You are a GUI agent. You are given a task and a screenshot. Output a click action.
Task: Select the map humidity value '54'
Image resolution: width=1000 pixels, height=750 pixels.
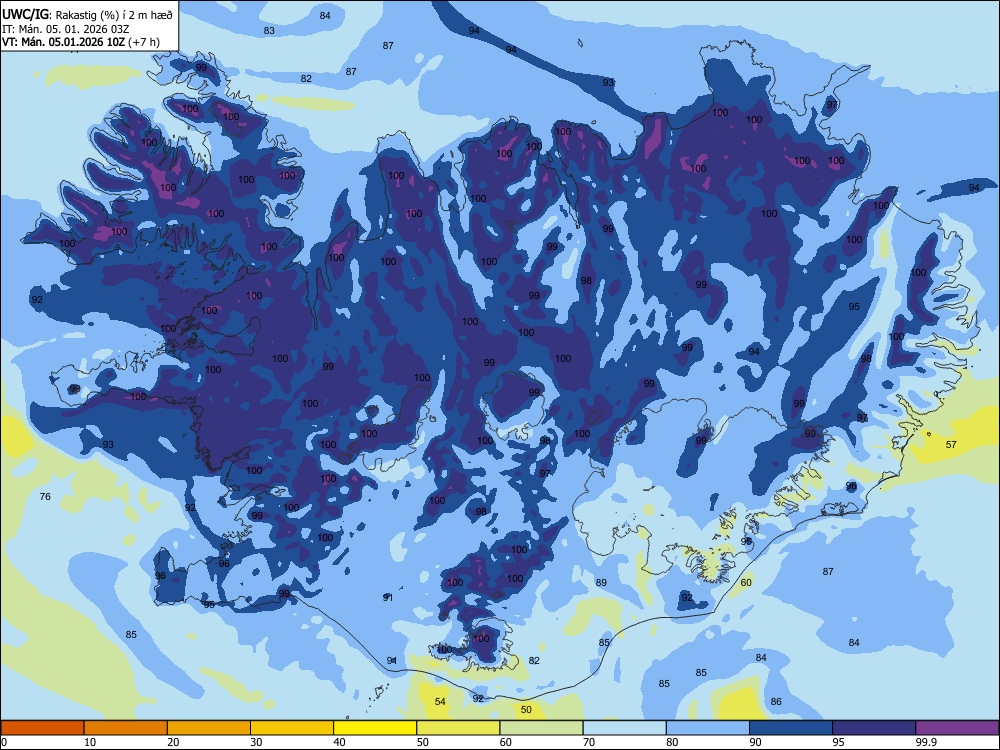tap(440, 702)
